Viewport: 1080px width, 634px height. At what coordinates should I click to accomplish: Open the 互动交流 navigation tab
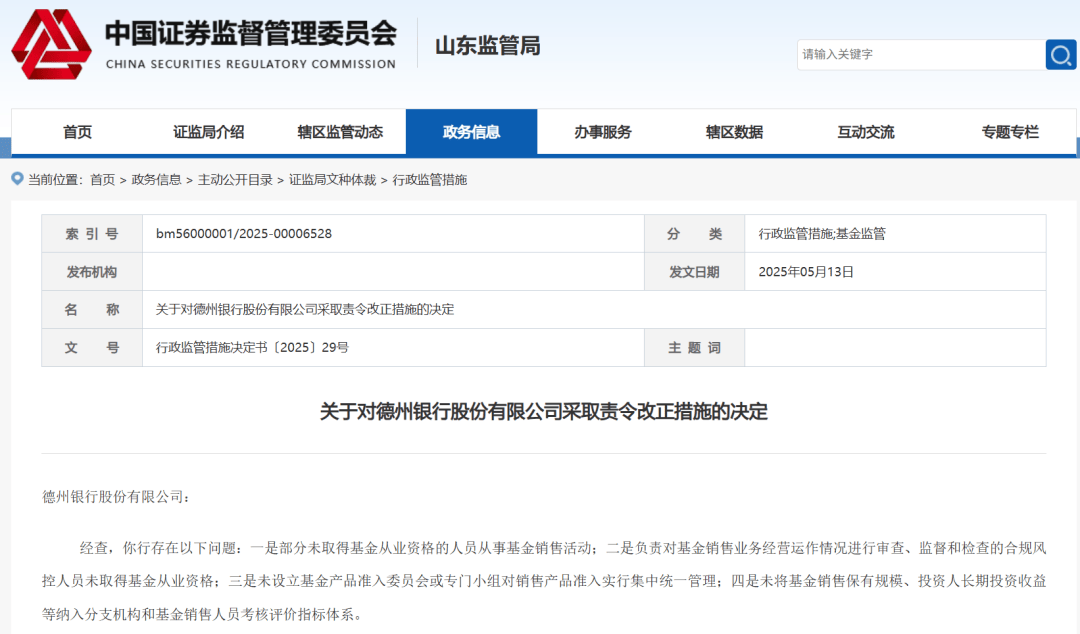[866, 132]
